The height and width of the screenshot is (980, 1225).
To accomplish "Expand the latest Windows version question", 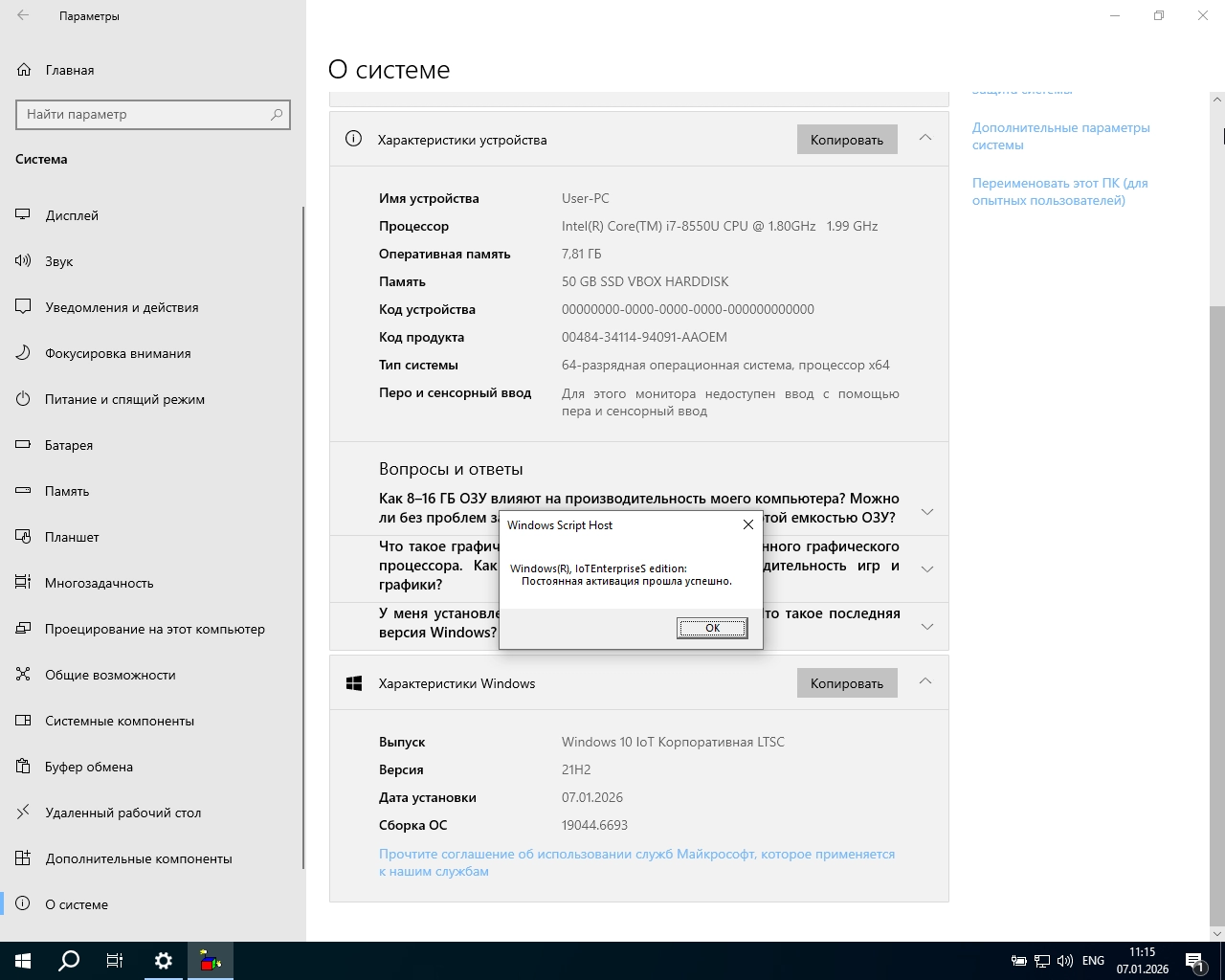I will point(927,627).
